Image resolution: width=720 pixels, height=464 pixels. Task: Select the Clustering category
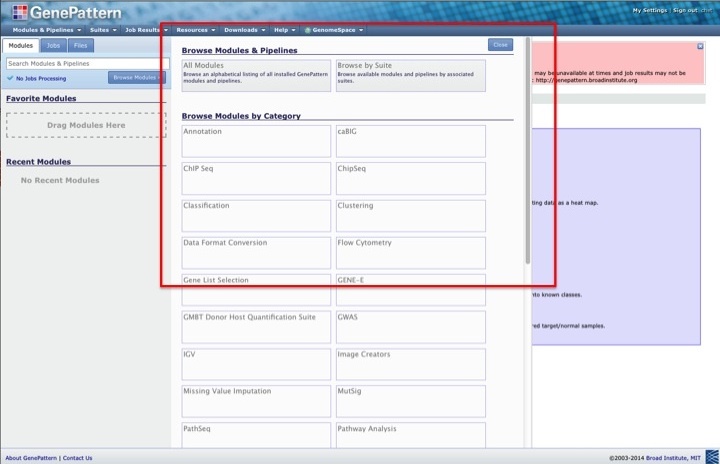[411, 215]
